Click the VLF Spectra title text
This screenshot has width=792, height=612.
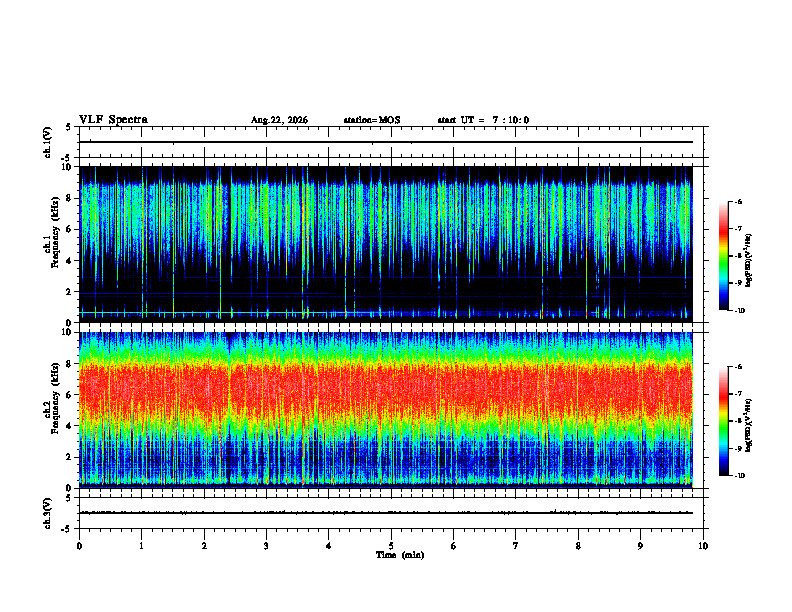(x=113, y=120)
